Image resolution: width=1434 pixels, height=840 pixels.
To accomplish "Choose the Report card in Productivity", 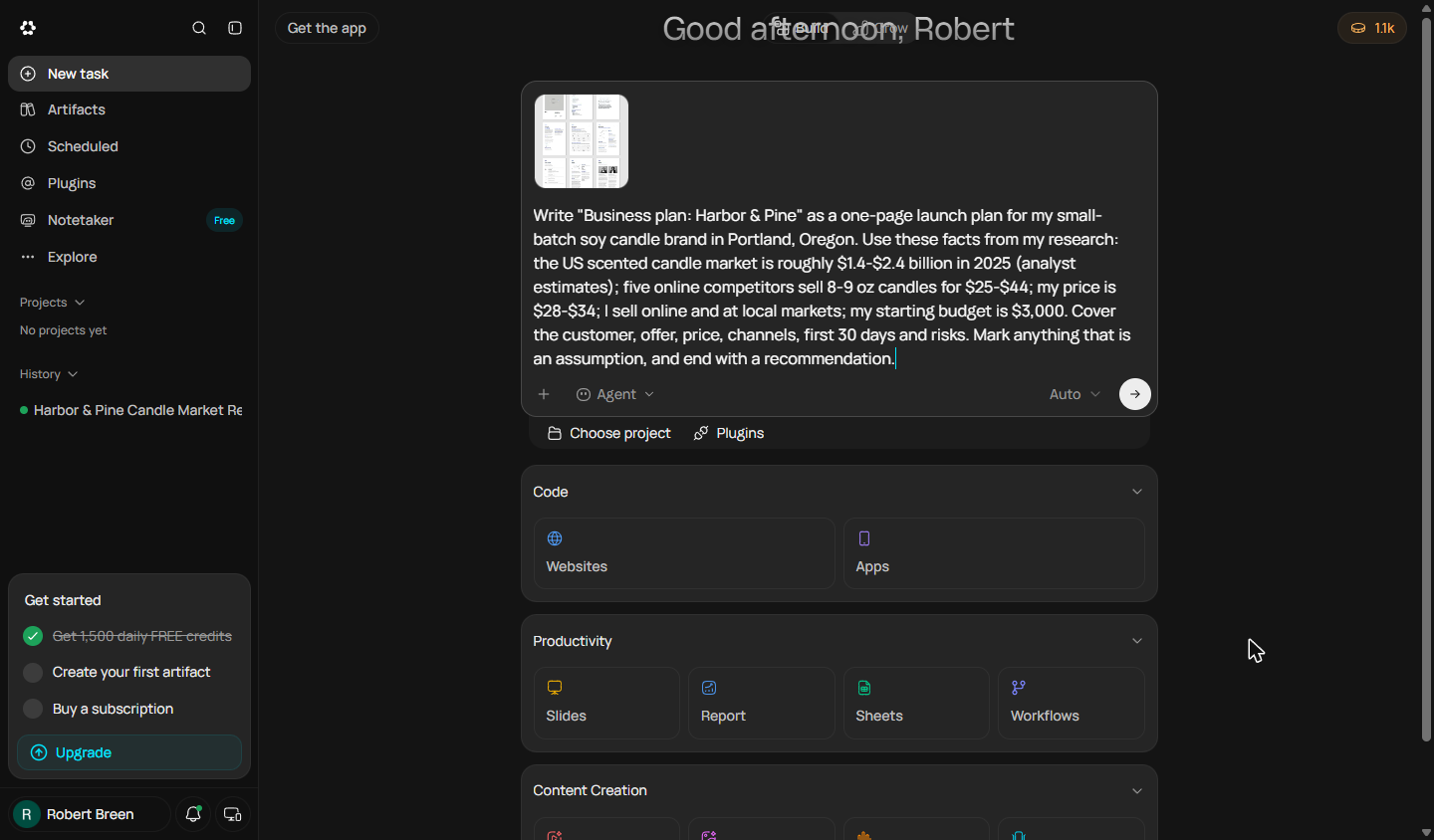I will click(x=762, y=703).
